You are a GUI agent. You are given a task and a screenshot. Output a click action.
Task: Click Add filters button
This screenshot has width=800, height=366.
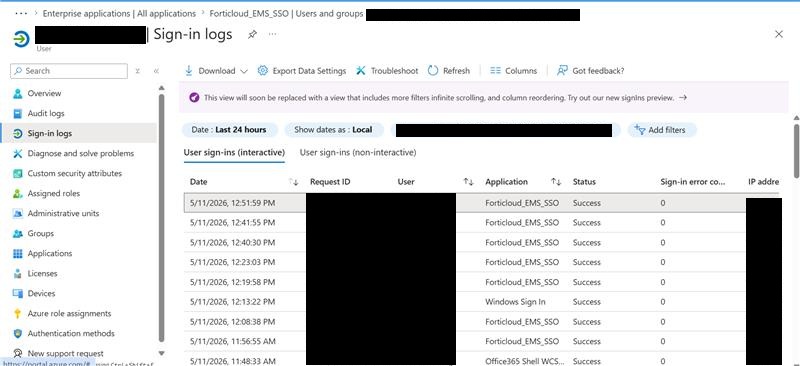point(662,130)
